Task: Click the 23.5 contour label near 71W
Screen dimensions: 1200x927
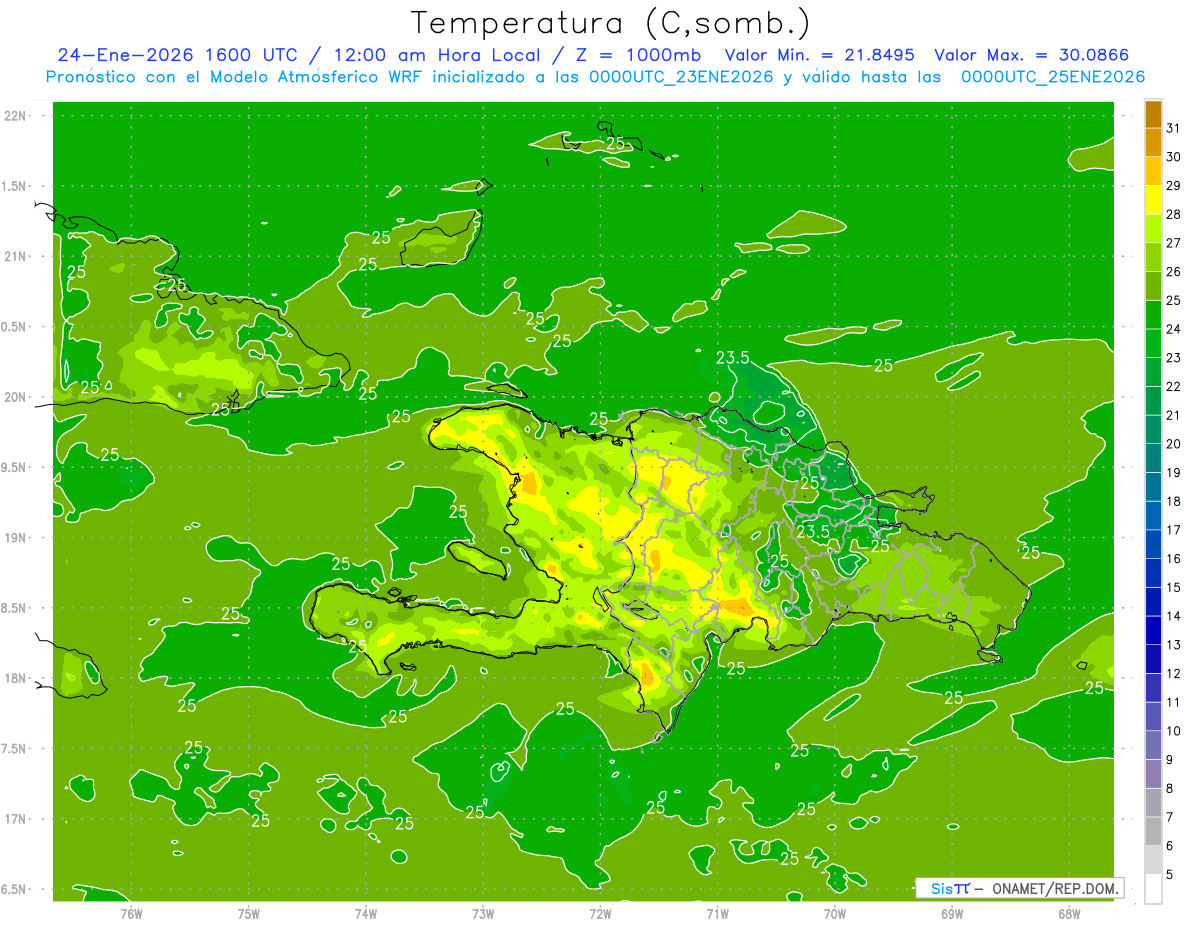Action: pos(733,357)
